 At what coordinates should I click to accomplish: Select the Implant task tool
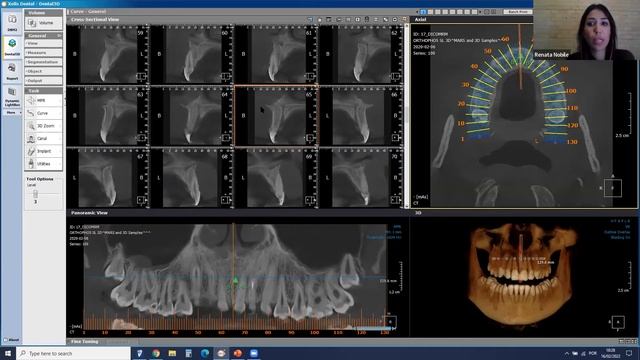tap(43, 151)
